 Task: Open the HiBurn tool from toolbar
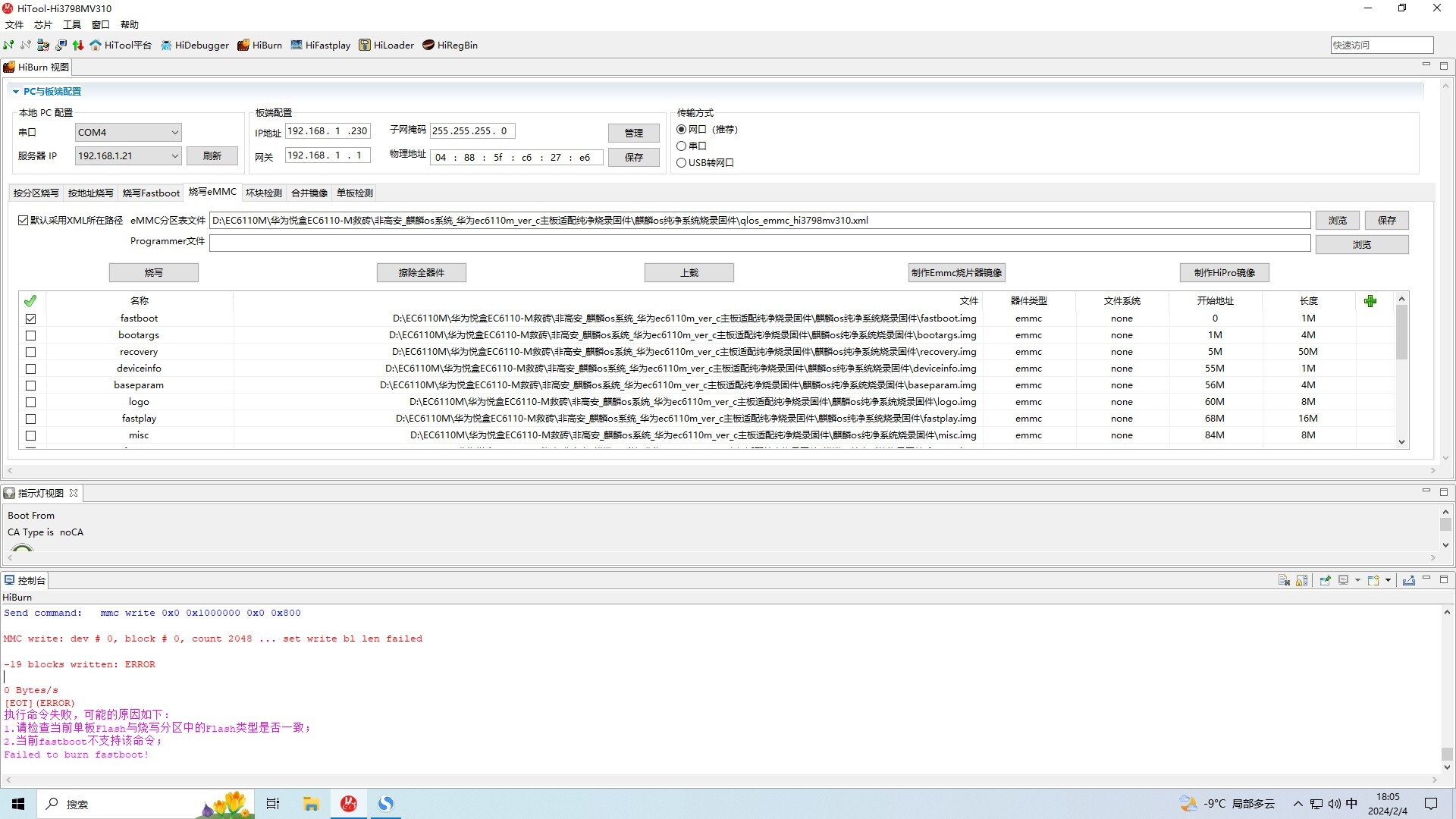(259, 45)
